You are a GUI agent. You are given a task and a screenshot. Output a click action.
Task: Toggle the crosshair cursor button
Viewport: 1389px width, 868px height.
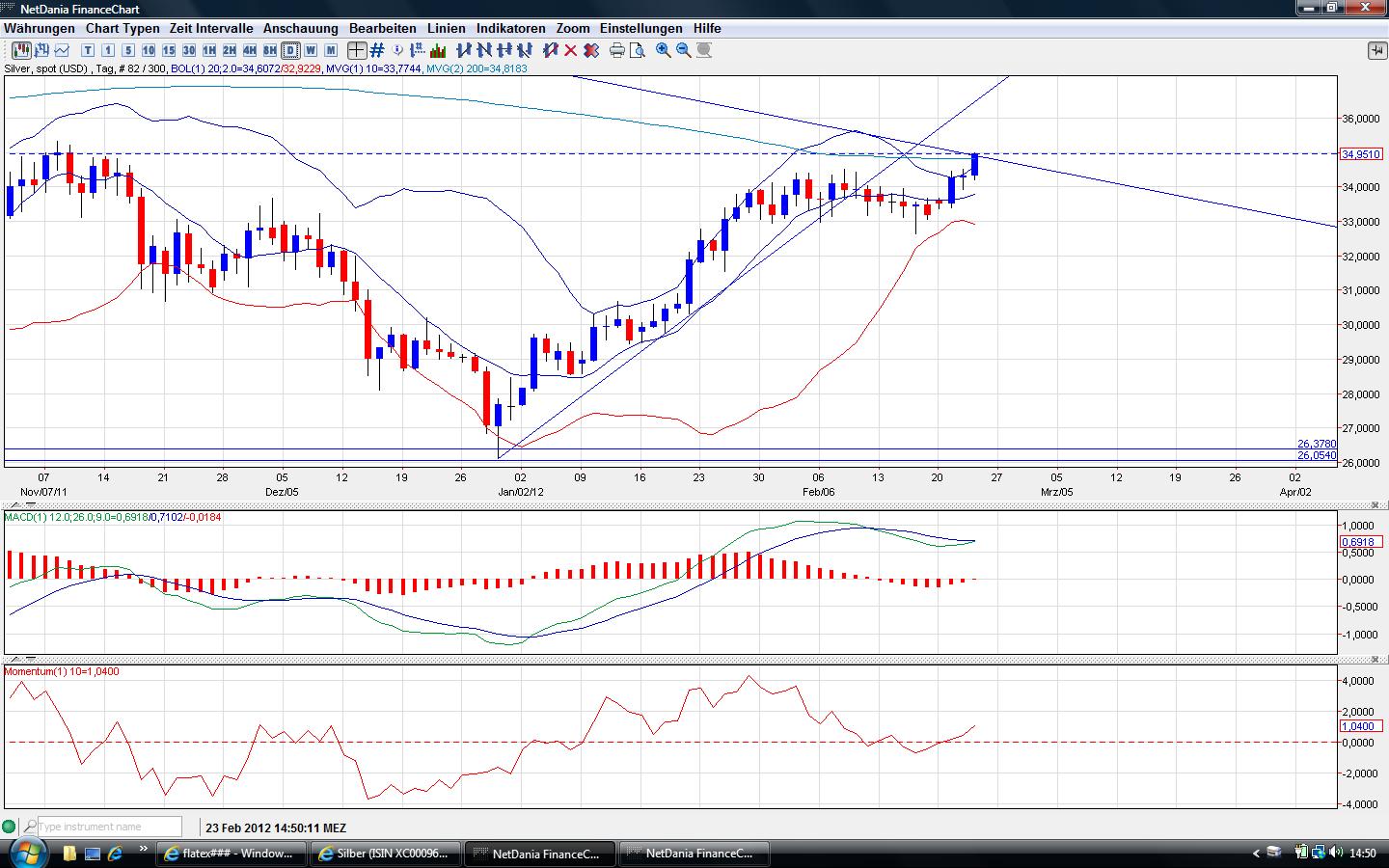point(357,50)
